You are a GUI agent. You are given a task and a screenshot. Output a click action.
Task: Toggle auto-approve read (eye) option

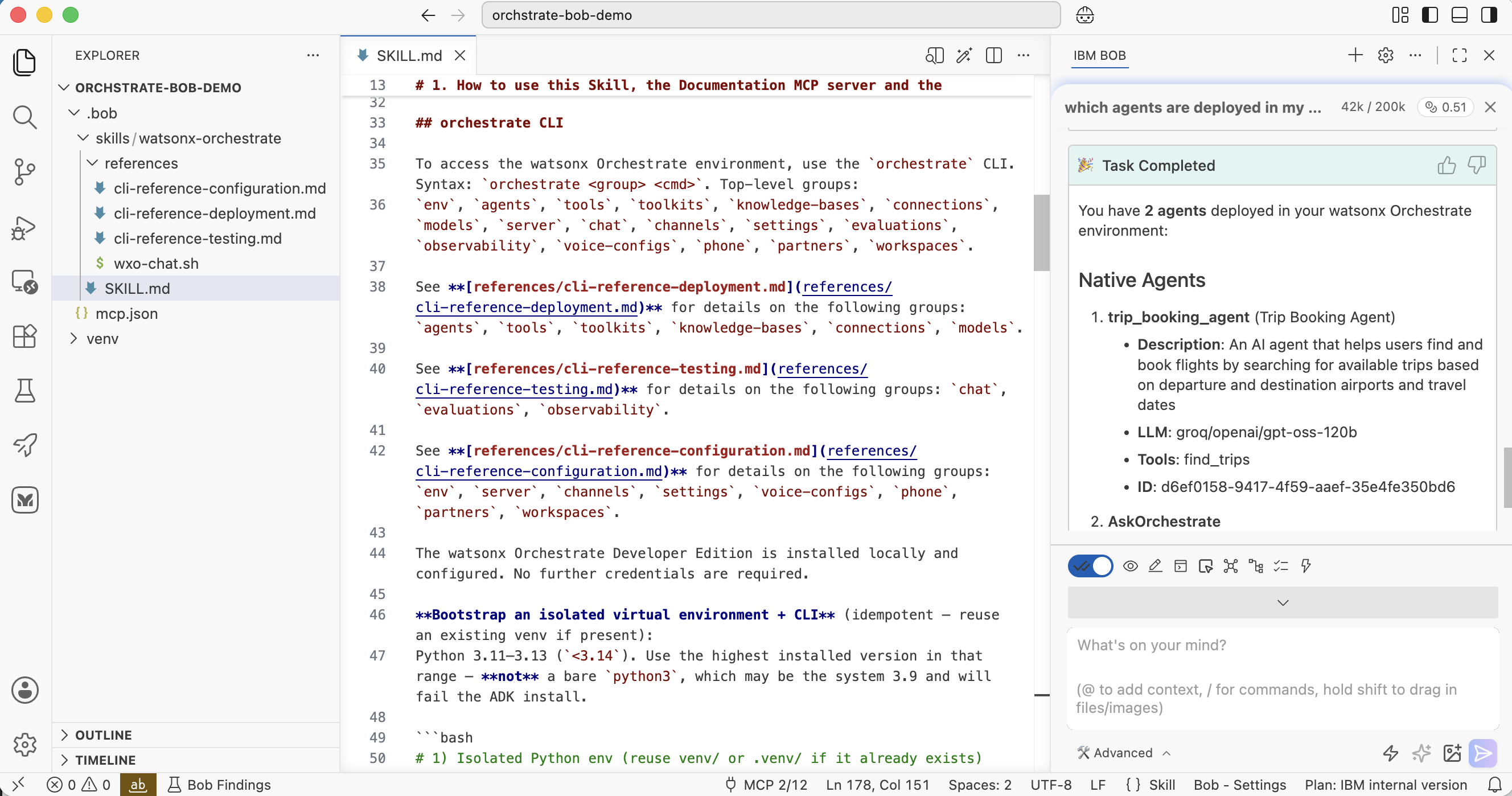(x=1131, y=566)
